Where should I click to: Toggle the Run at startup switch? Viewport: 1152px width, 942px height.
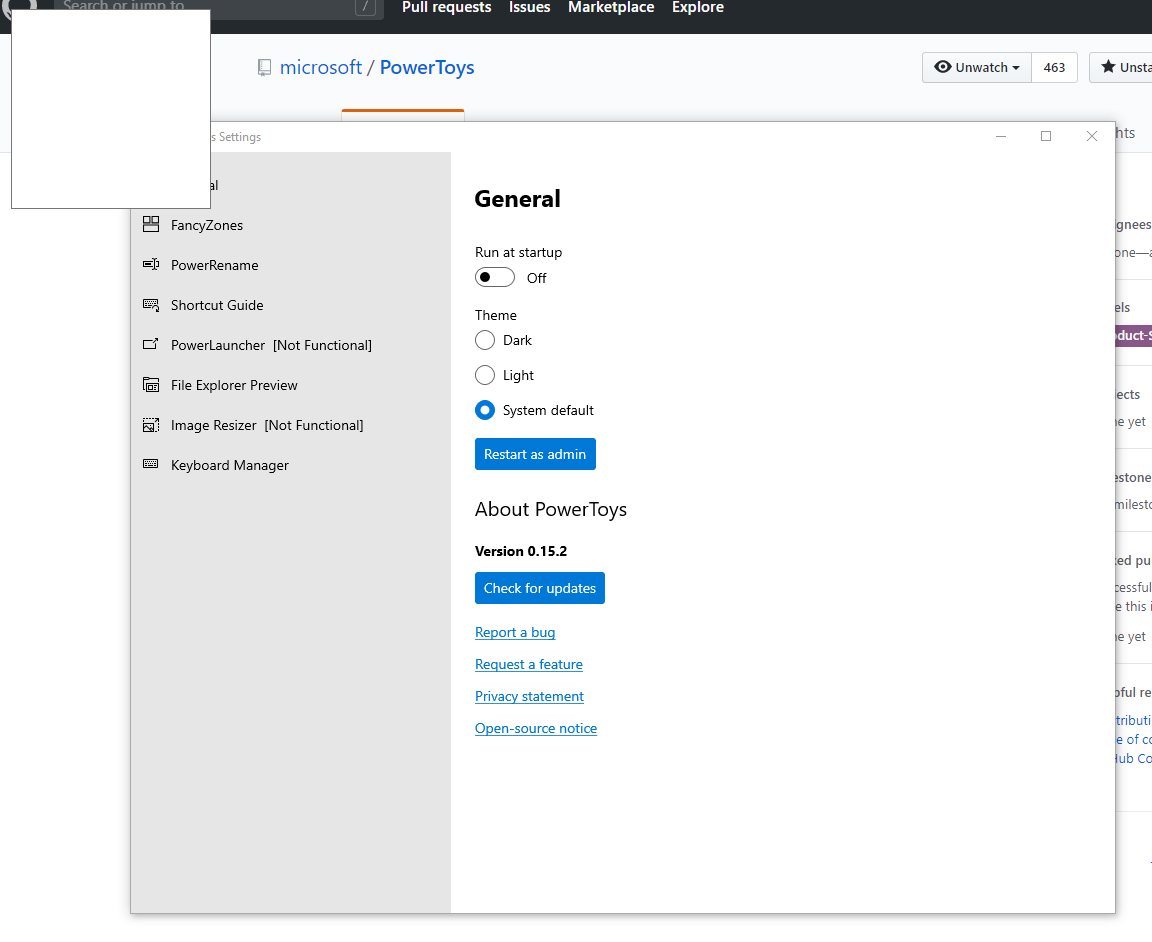(494, 277)
